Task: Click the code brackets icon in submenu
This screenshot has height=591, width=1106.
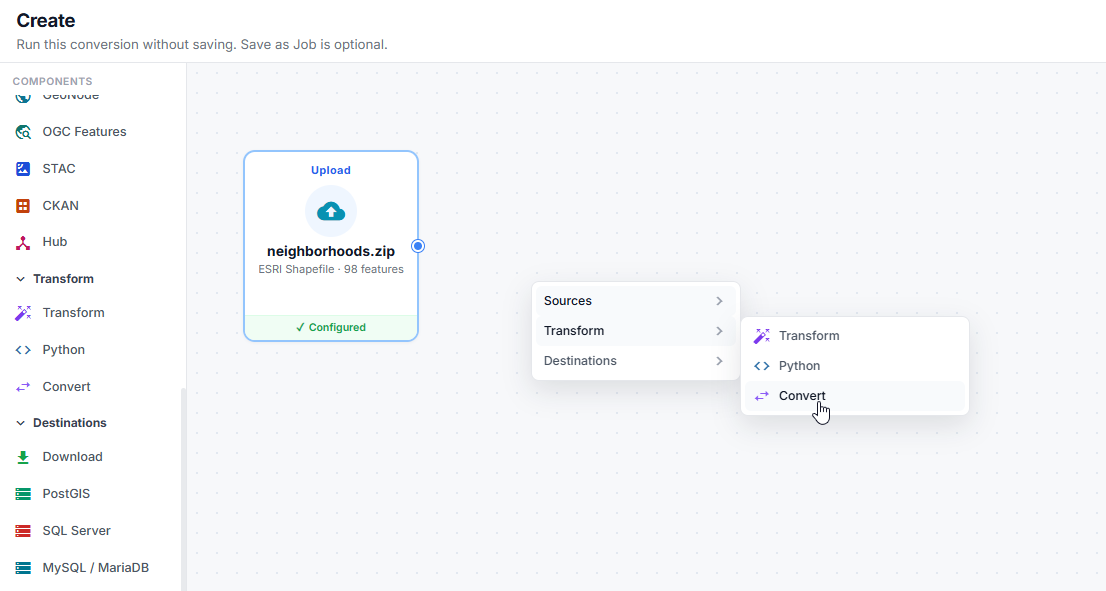Action: point(762,366)
